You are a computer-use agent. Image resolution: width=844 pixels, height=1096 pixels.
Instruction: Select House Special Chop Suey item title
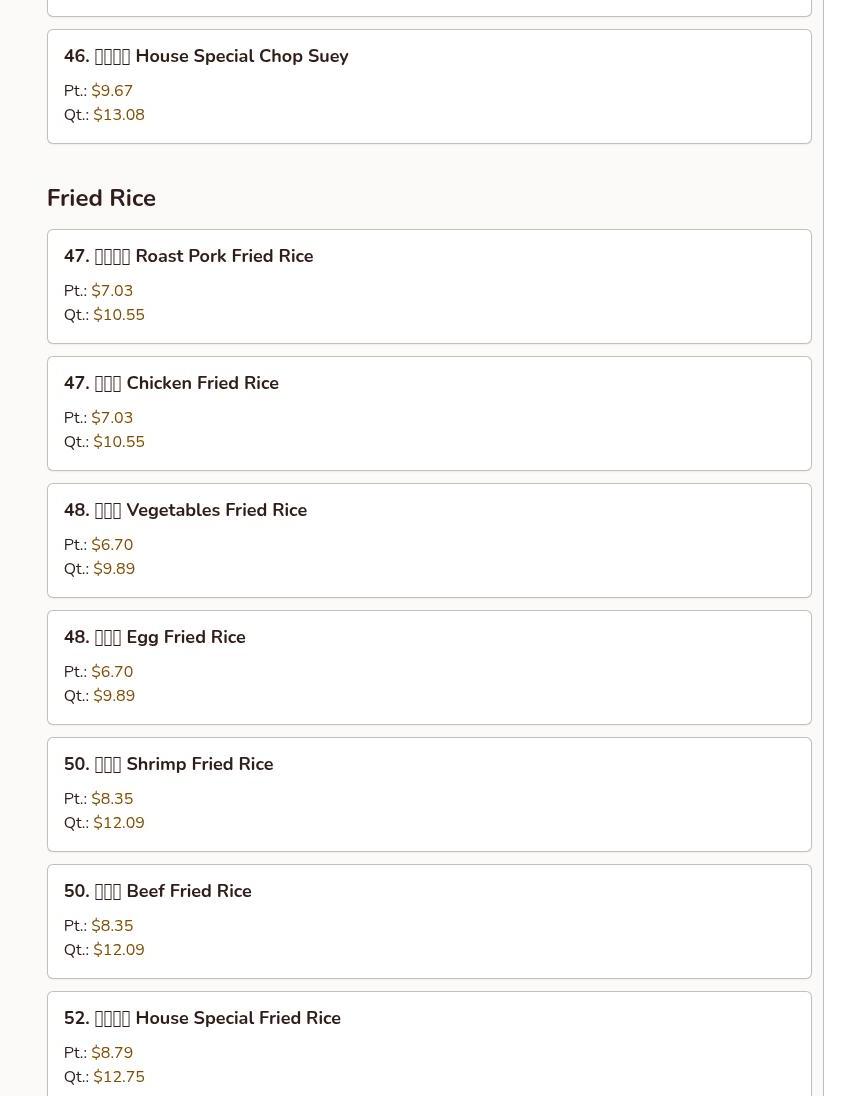206,56
